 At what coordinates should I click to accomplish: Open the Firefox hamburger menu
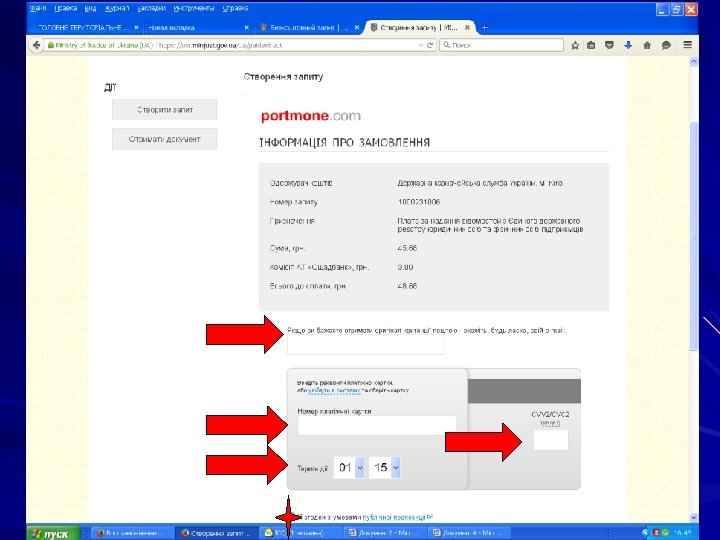tap(687, 45)
